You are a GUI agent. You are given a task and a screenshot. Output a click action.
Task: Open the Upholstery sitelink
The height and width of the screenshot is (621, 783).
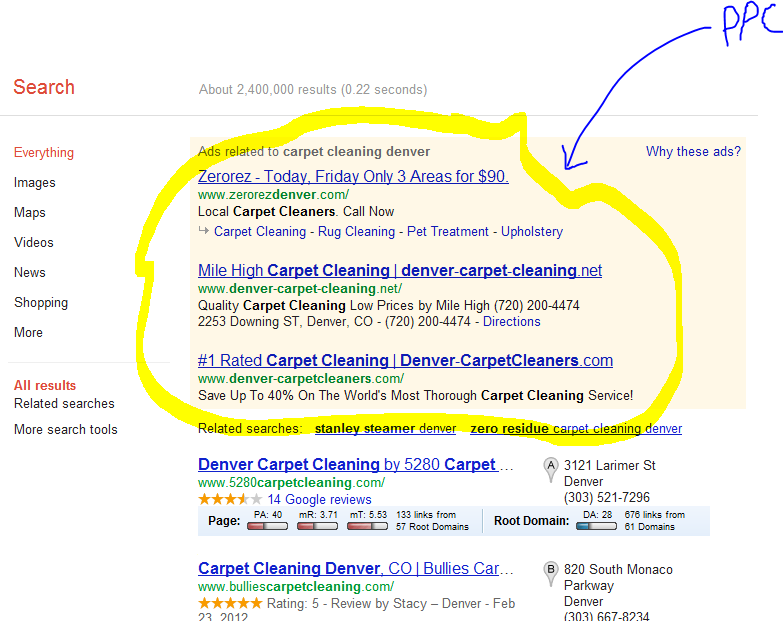[532, 232]
